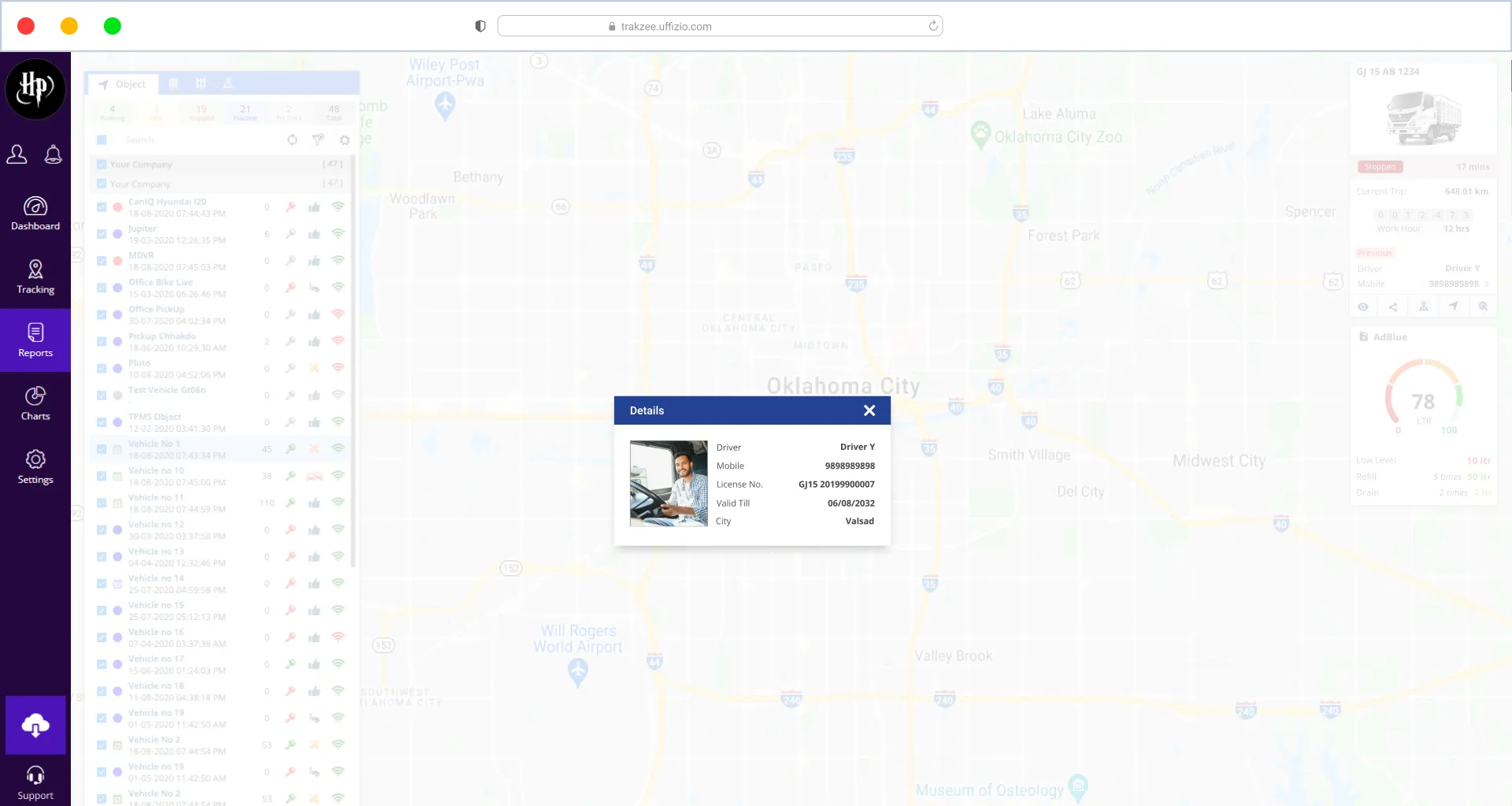Expand driver details arrow beside mobile number

coord(1487,284)
